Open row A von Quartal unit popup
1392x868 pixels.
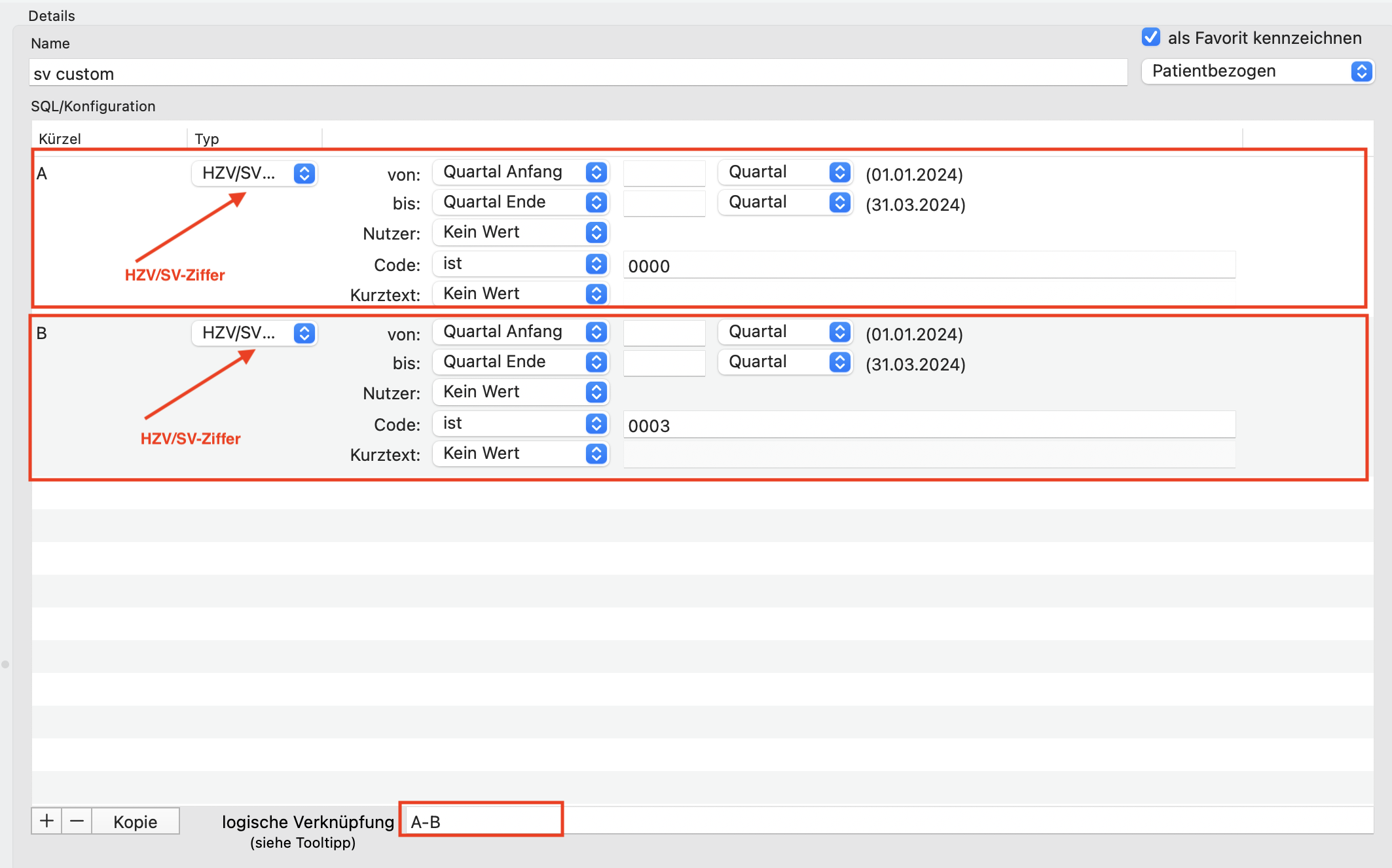[x=785, y=172]
